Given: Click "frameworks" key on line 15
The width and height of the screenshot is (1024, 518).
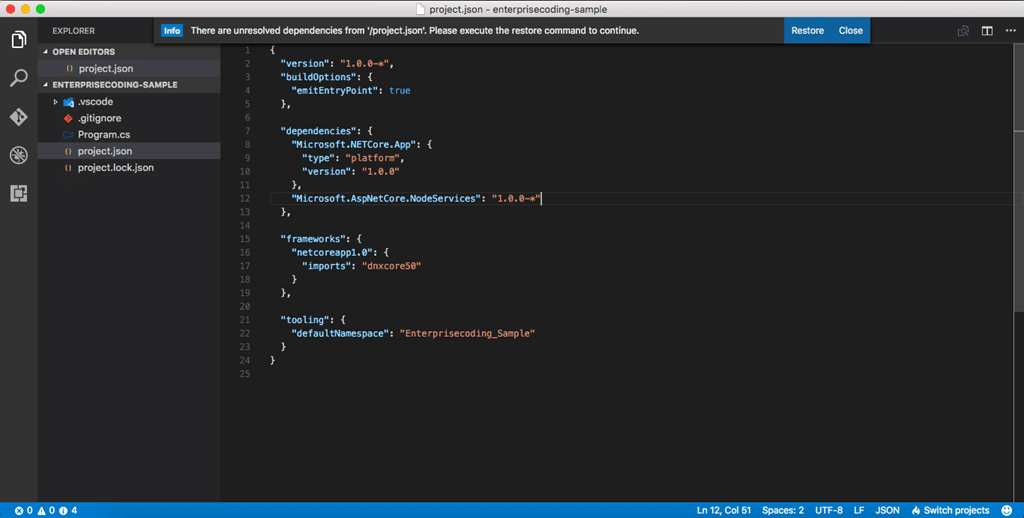Looking at the screenshot, I should click(x=313, y=239).
